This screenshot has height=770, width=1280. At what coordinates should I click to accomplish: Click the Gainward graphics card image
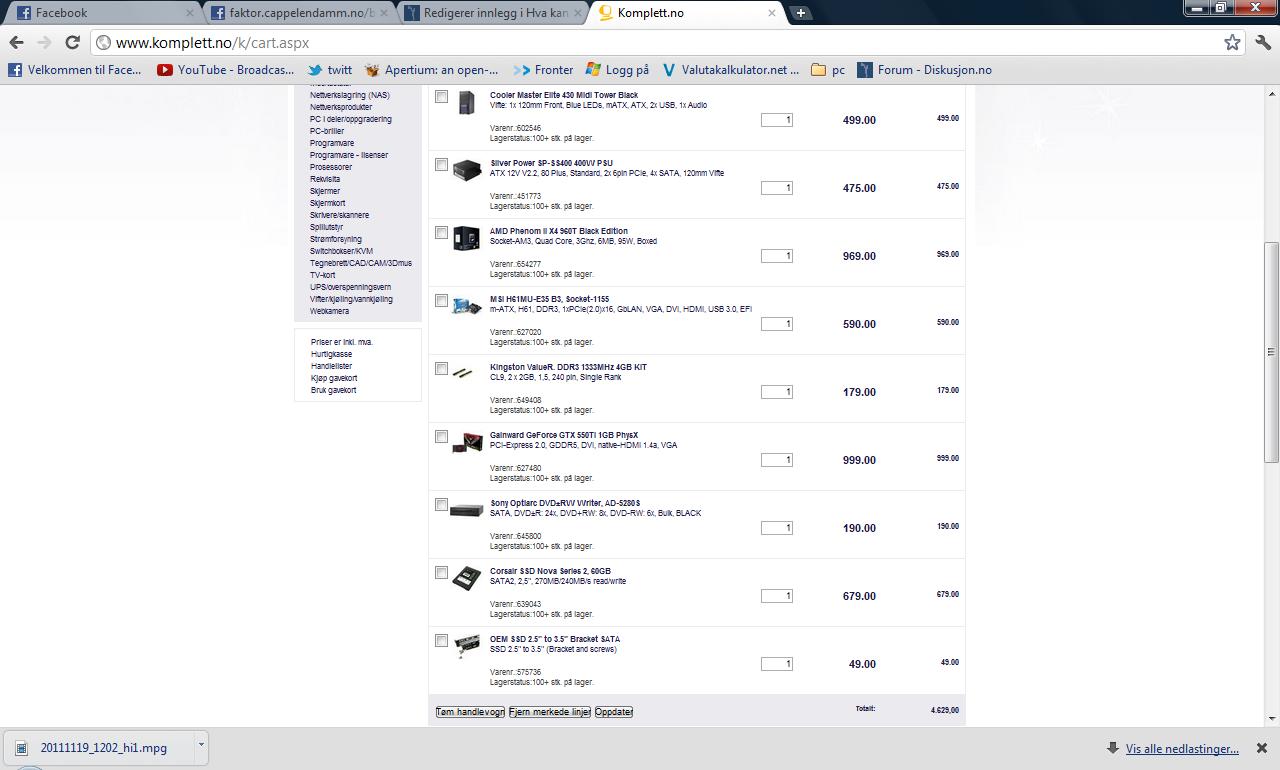click(x=466, y=442)
